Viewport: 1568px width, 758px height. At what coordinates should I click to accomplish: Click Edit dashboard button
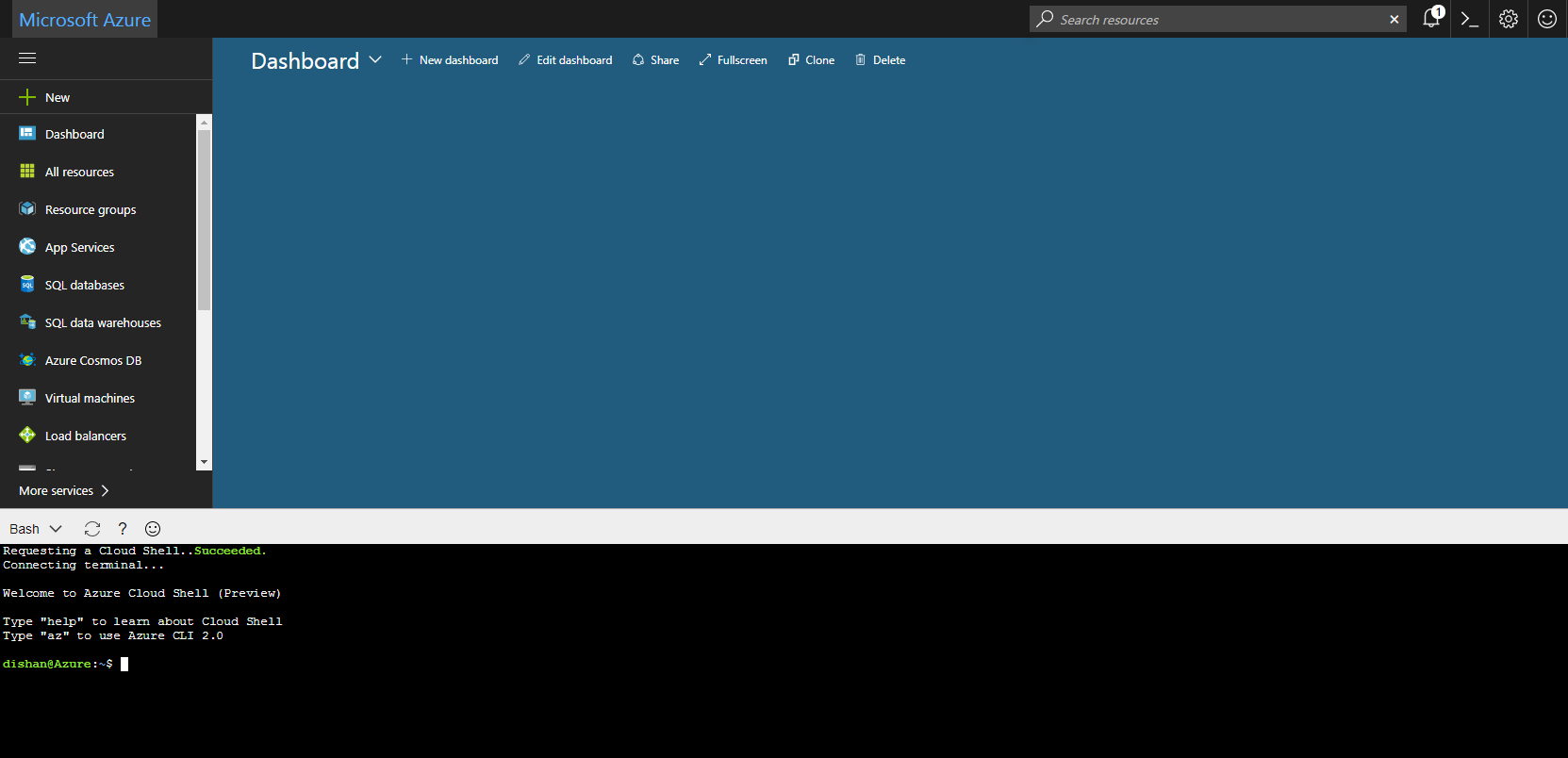click(565, 60)
